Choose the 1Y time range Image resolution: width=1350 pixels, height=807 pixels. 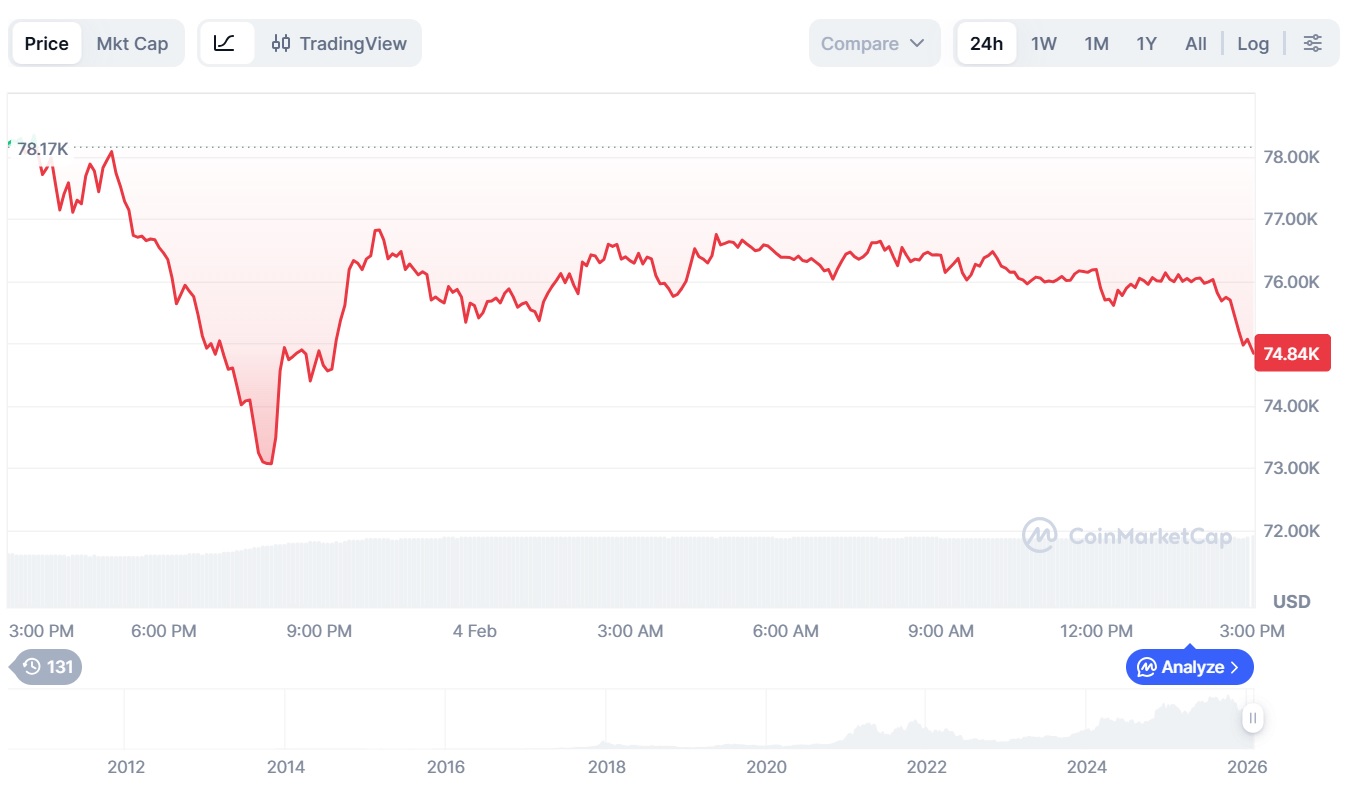point(1146,43)
